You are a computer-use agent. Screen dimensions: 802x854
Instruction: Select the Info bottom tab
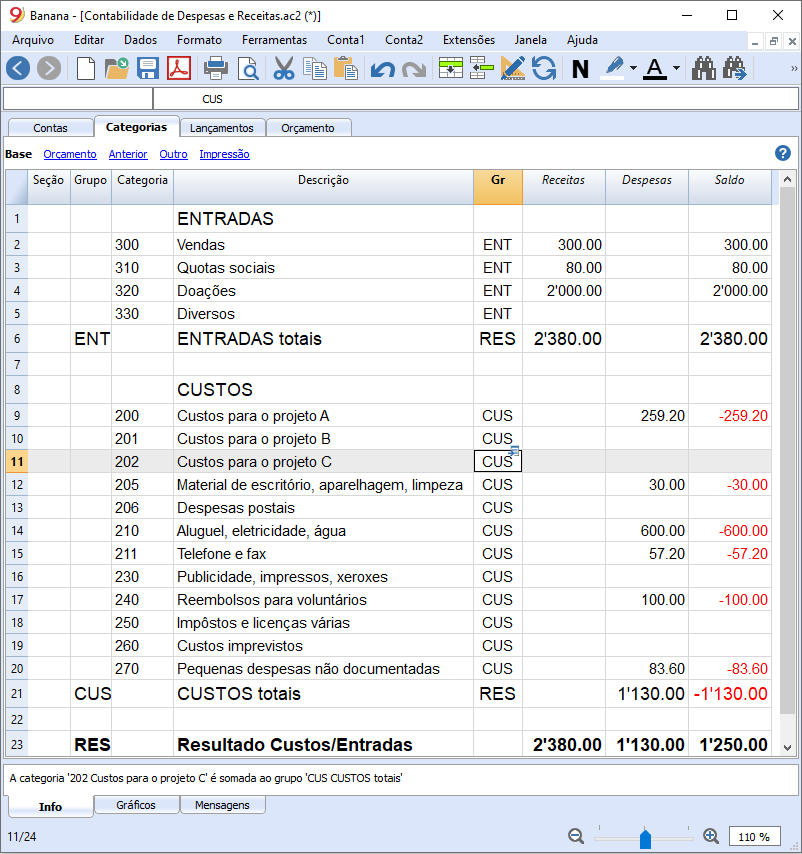(50, 807)
